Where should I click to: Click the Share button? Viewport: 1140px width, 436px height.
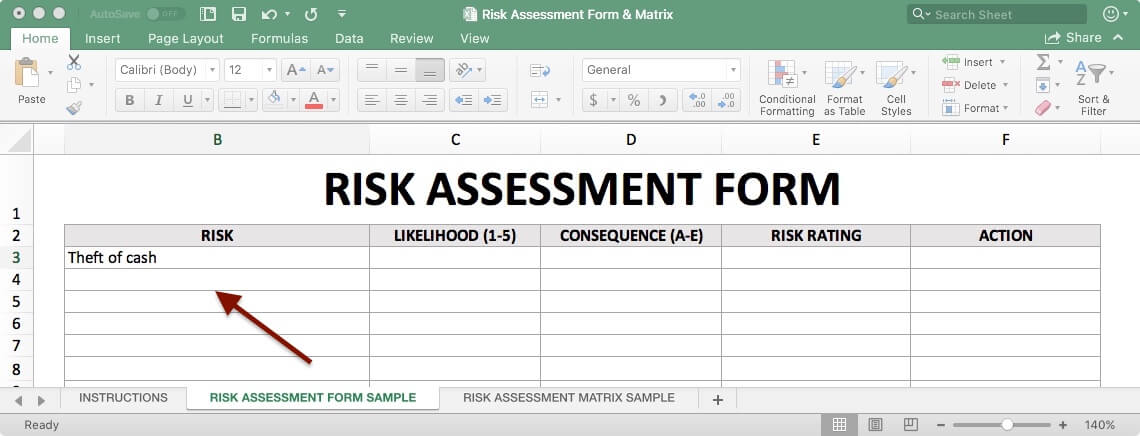click(1073, 38)
